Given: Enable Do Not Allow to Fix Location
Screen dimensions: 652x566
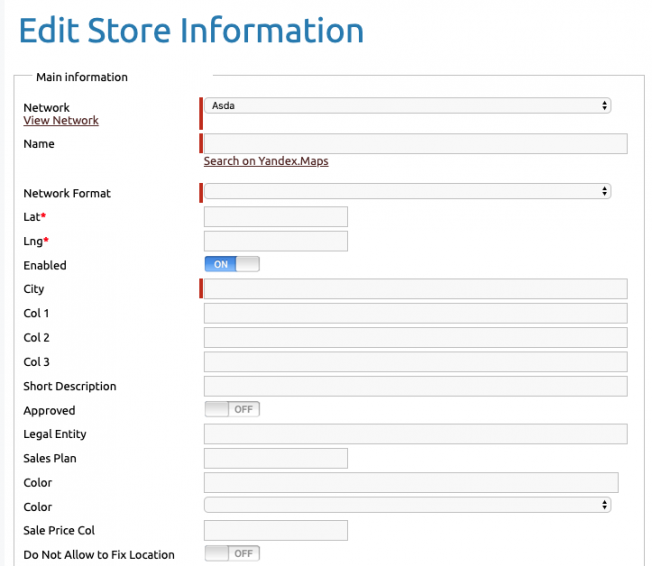Looking at the screenshot, I should 232,554.
